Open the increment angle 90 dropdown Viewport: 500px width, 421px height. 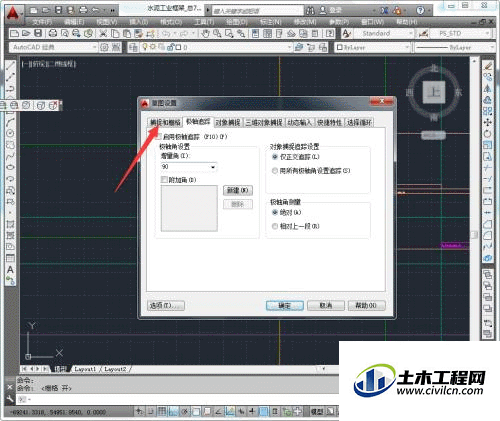pos(213,167)
